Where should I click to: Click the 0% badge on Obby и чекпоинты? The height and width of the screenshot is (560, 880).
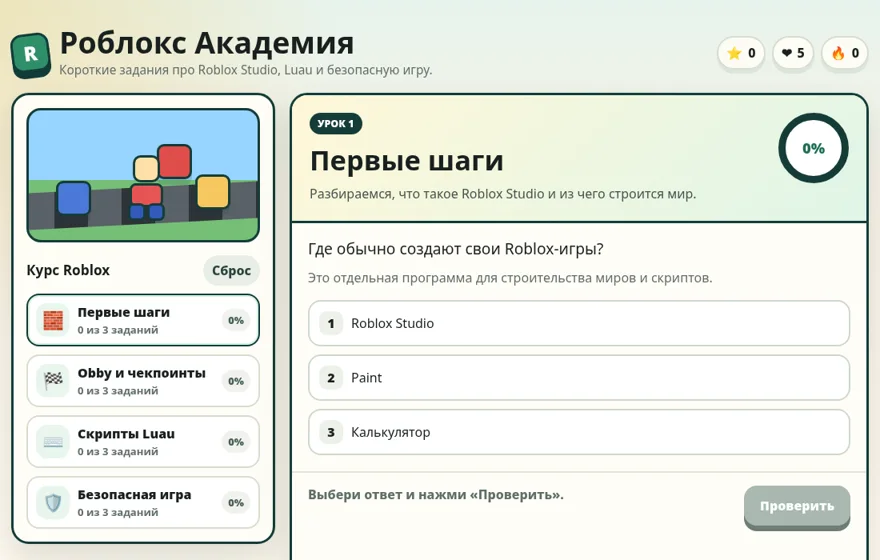(236, 381)
